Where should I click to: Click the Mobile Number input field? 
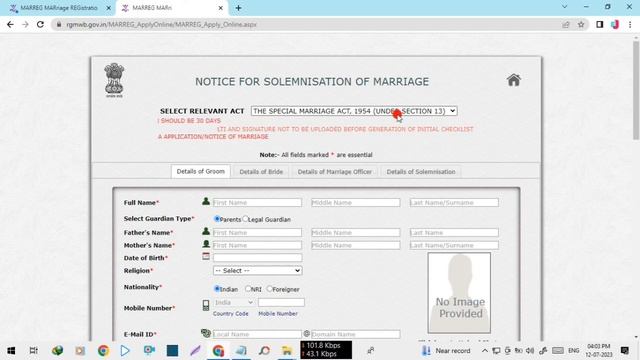click(x=281, y=302)
